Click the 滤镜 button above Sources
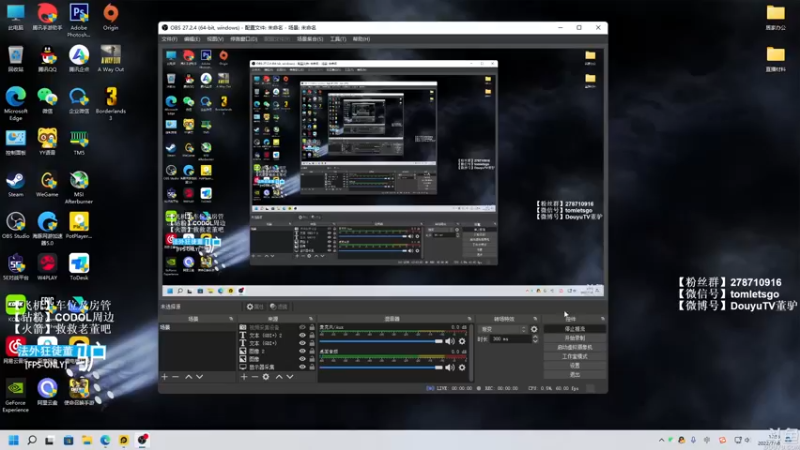 [x=279, y=307]
